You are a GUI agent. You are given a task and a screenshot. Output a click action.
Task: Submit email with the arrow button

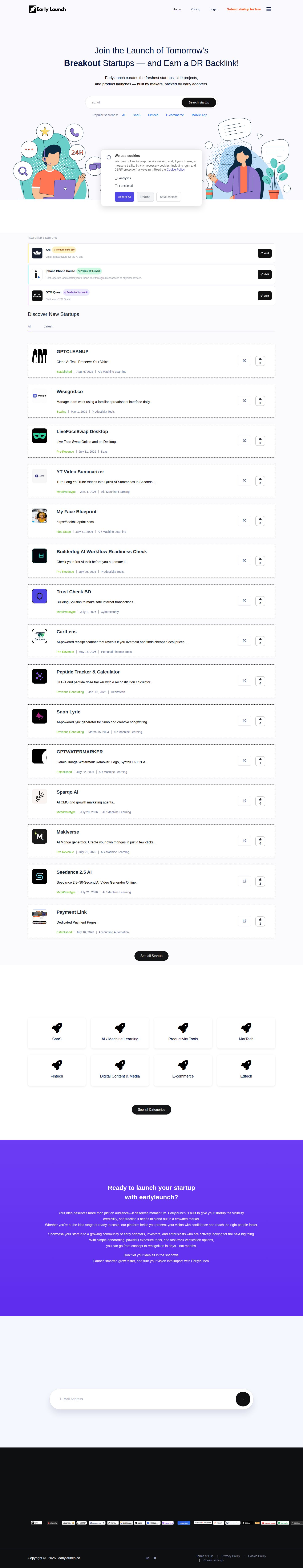coord(243,1399)
